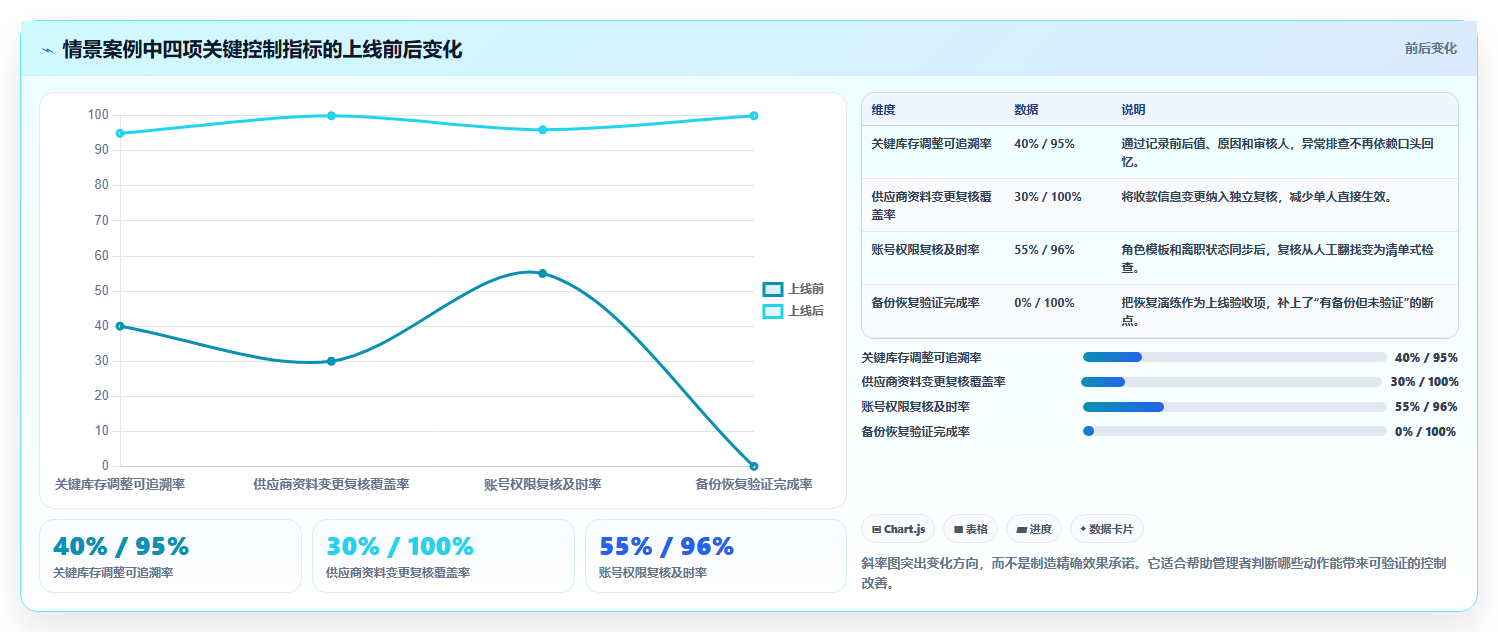The height and width of the screenshot is (632, 1498).
Task: Click the 前后变化 badge in the header
Action: tap(1430, 48)
